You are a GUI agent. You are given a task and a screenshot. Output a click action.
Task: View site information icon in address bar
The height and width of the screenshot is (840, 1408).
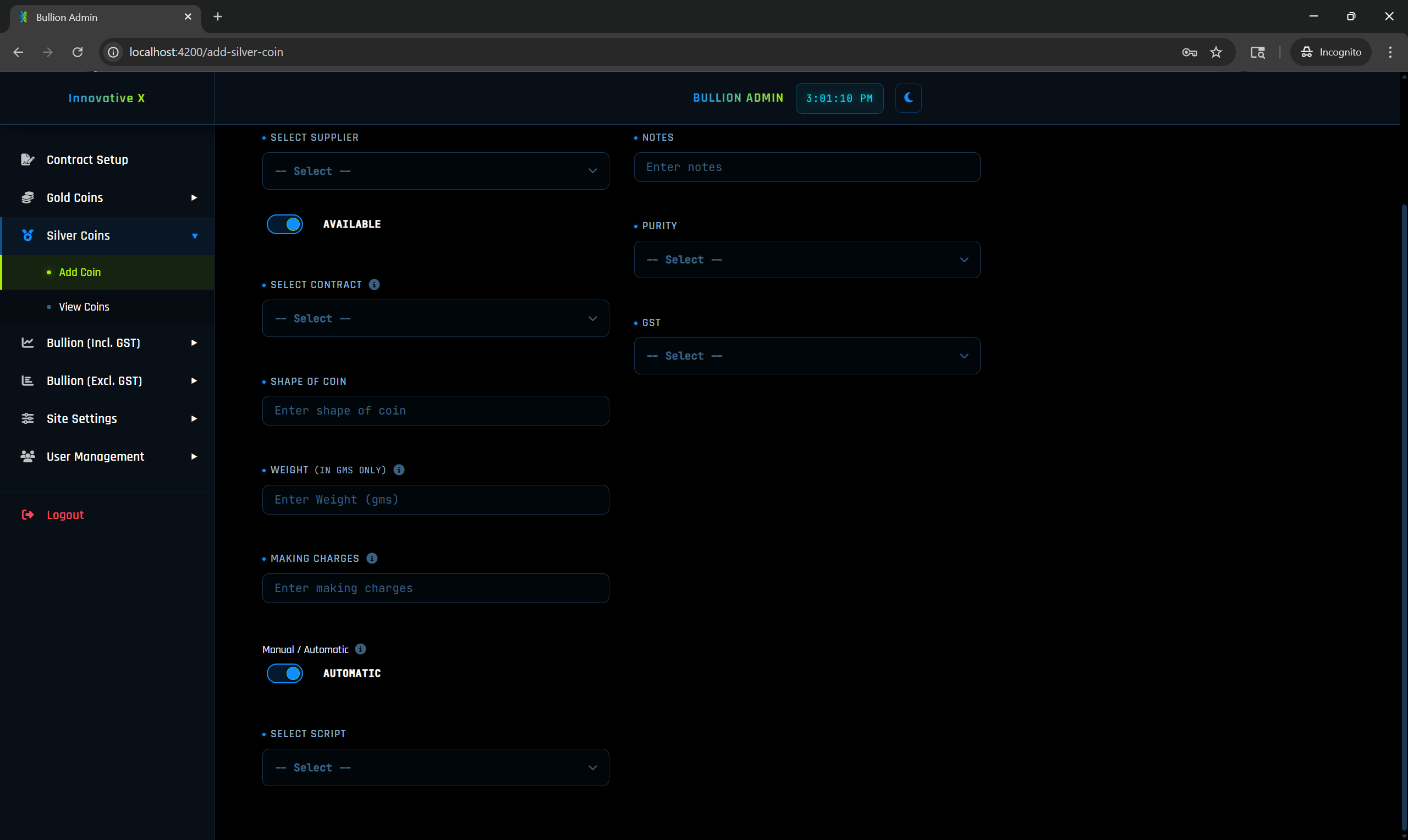113,52
